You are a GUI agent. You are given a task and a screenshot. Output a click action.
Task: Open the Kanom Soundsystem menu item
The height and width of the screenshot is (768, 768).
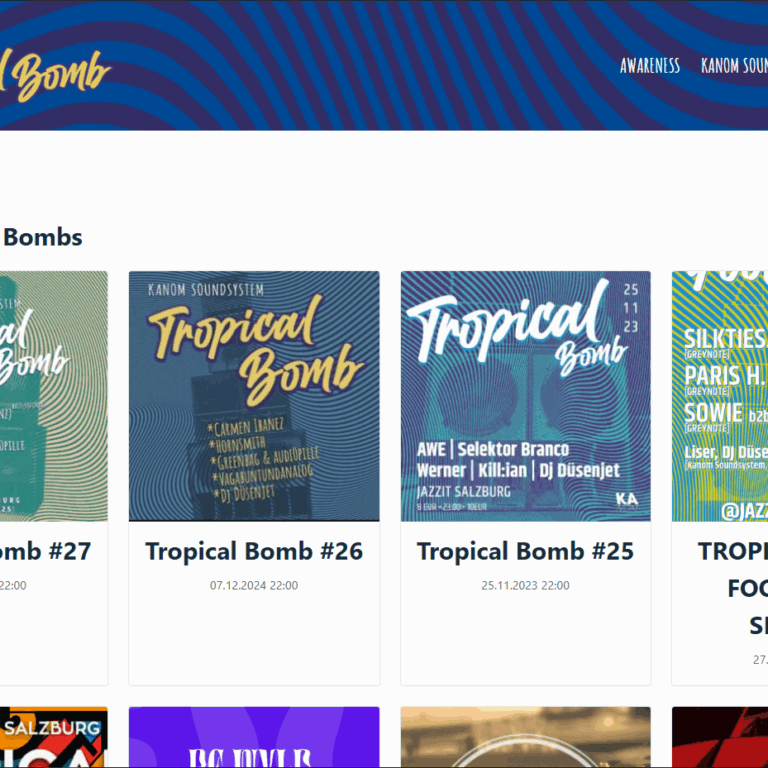734,66
